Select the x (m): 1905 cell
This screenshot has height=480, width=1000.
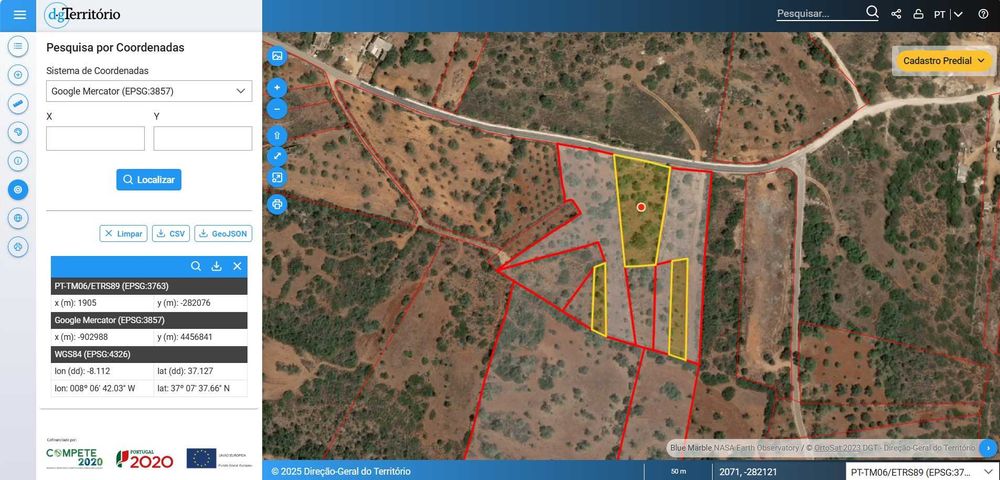(x=102, y=303)
